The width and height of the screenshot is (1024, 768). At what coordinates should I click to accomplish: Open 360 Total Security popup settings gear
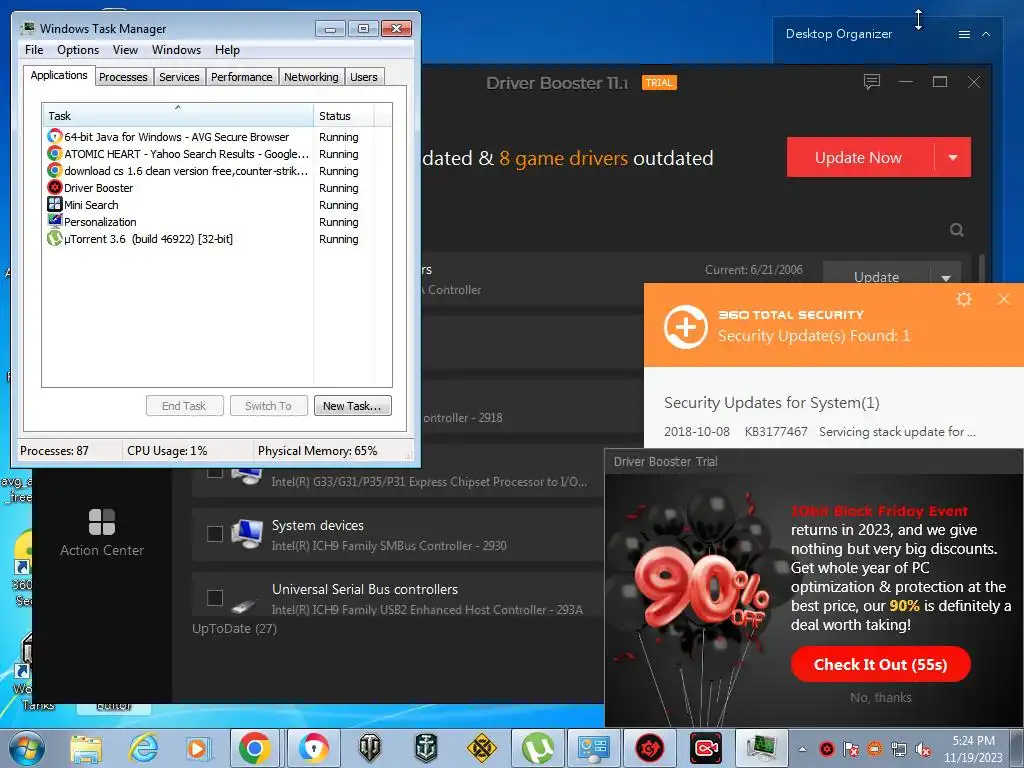tap(964, 299)
